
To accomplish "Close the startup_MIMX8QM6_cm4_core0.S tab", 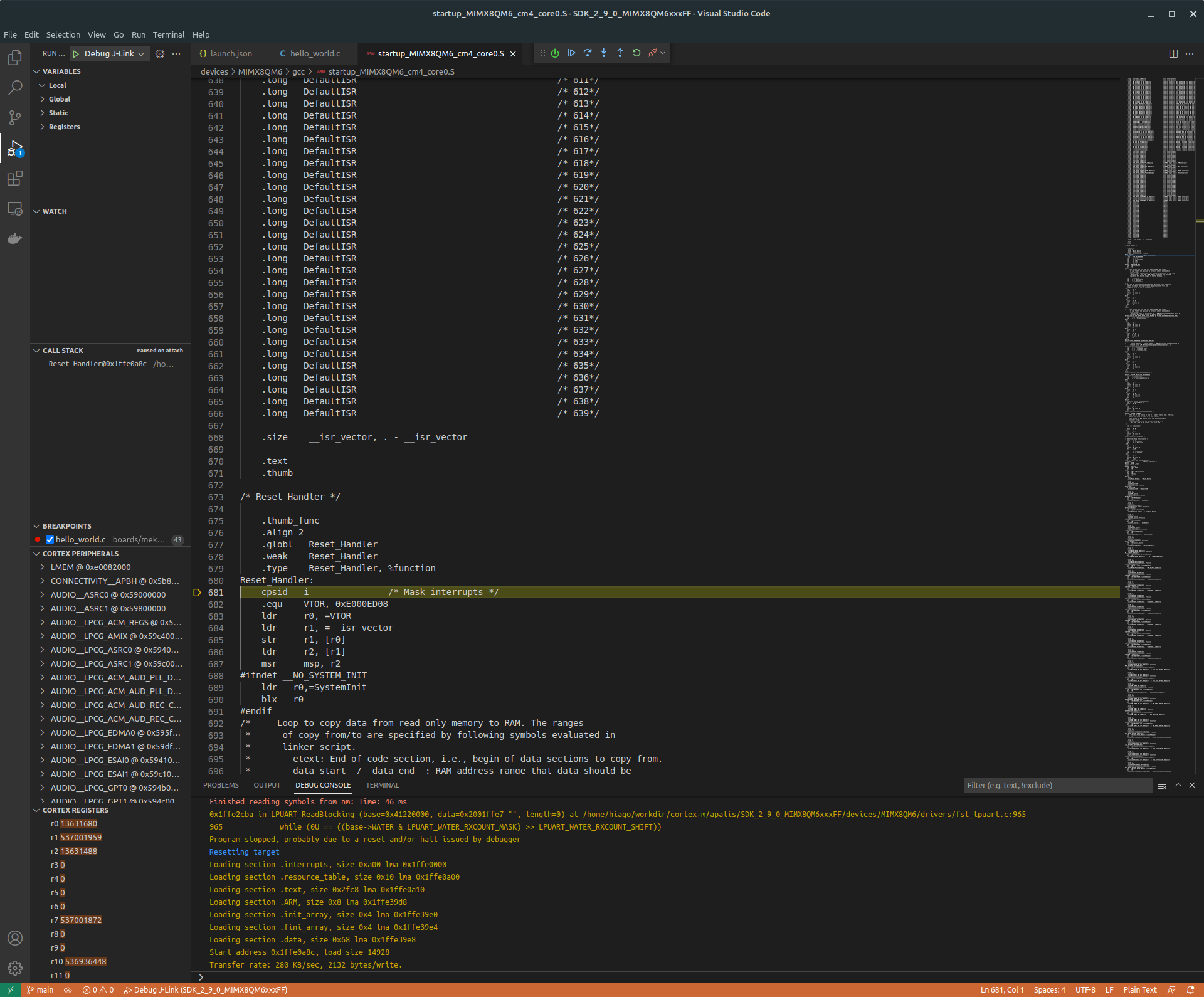I will point(513,54).
